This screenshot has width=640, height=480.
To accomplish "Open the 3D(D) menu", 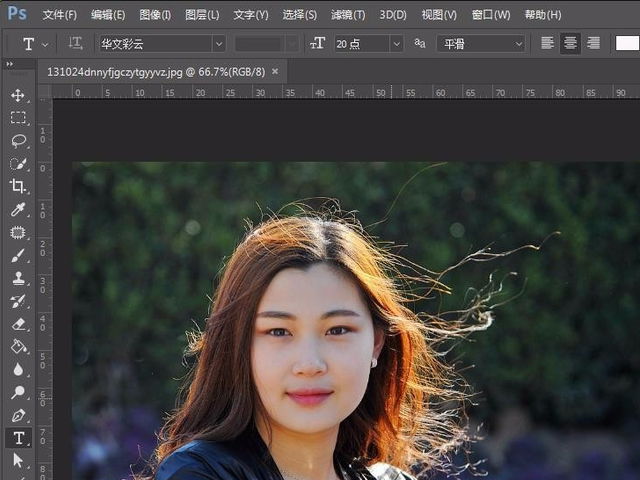I will coord(393,15).
